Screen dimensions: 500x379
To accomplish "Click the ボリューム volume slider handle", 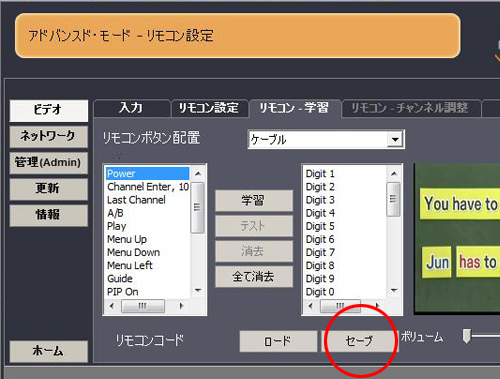I will 467,336.
